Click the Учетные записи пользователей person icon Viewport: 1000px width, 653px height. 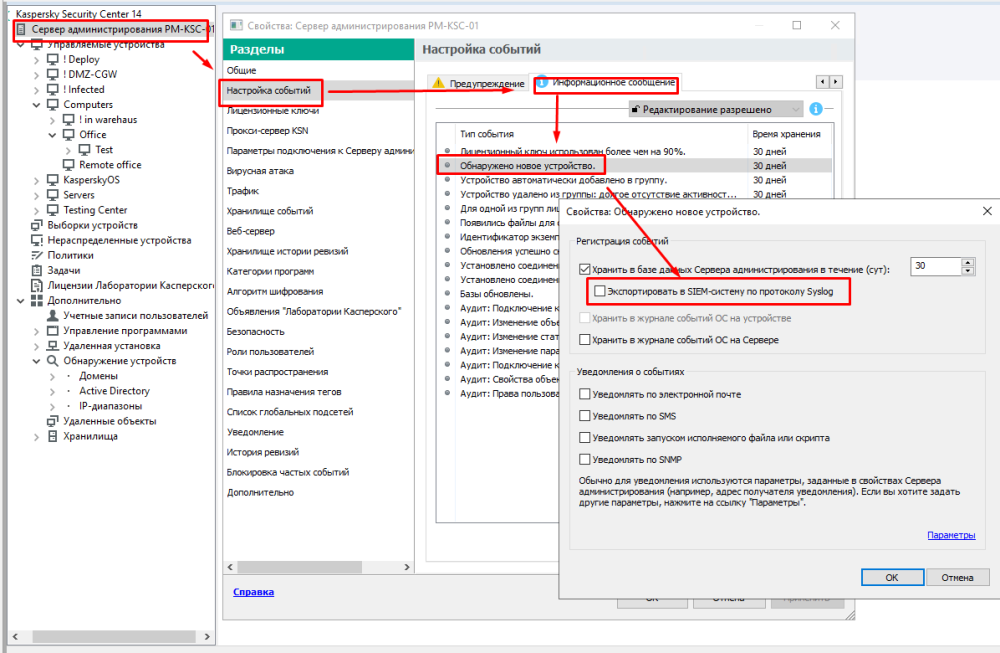coord(53,316)
